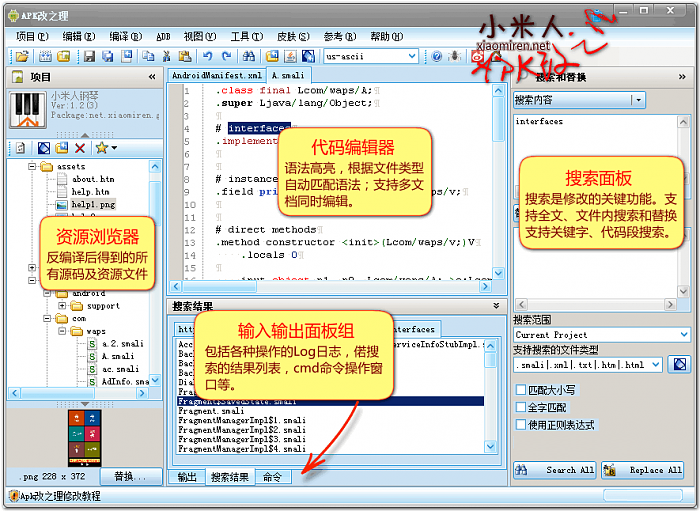Image resolution: width=700 pixels, height=511 pixels.
Task: Enable the 全字匹配 checkbox
Action: [521, 407]
